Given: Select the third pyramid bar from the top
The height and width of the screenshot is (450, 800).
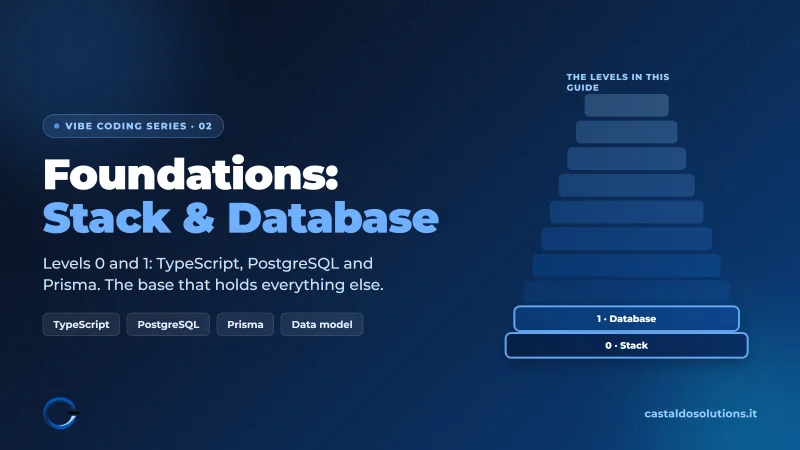Looking at the screenshot, I should pos(627,159).
